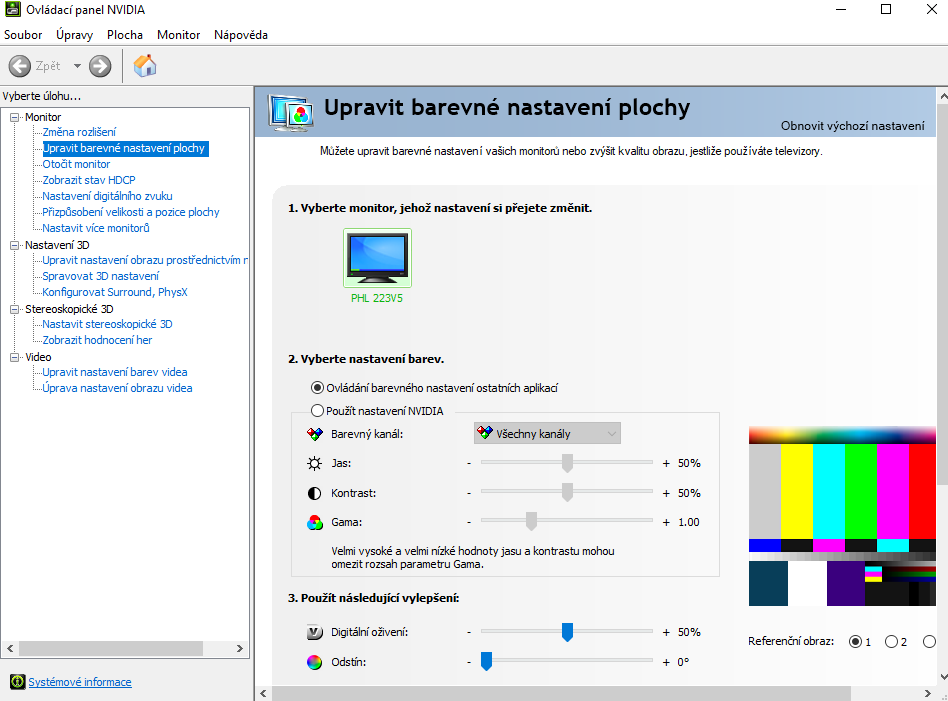Click the Digitální oživení icon
948x701 pixels.
[x=314, y=632]
